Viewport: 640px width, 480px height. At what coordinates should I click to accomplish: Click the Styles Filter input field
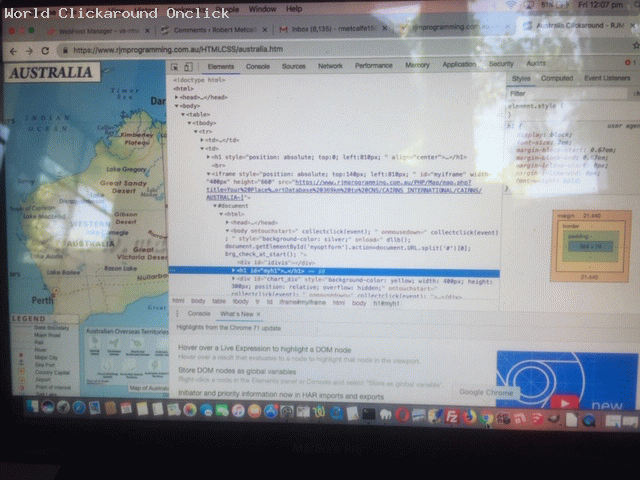pyautogui.click(x=567, y=93)
